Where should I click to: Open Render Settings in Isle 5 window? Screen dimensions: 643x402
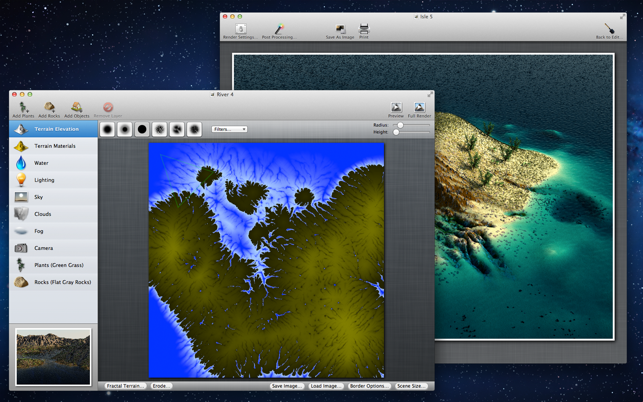point(240,31)
